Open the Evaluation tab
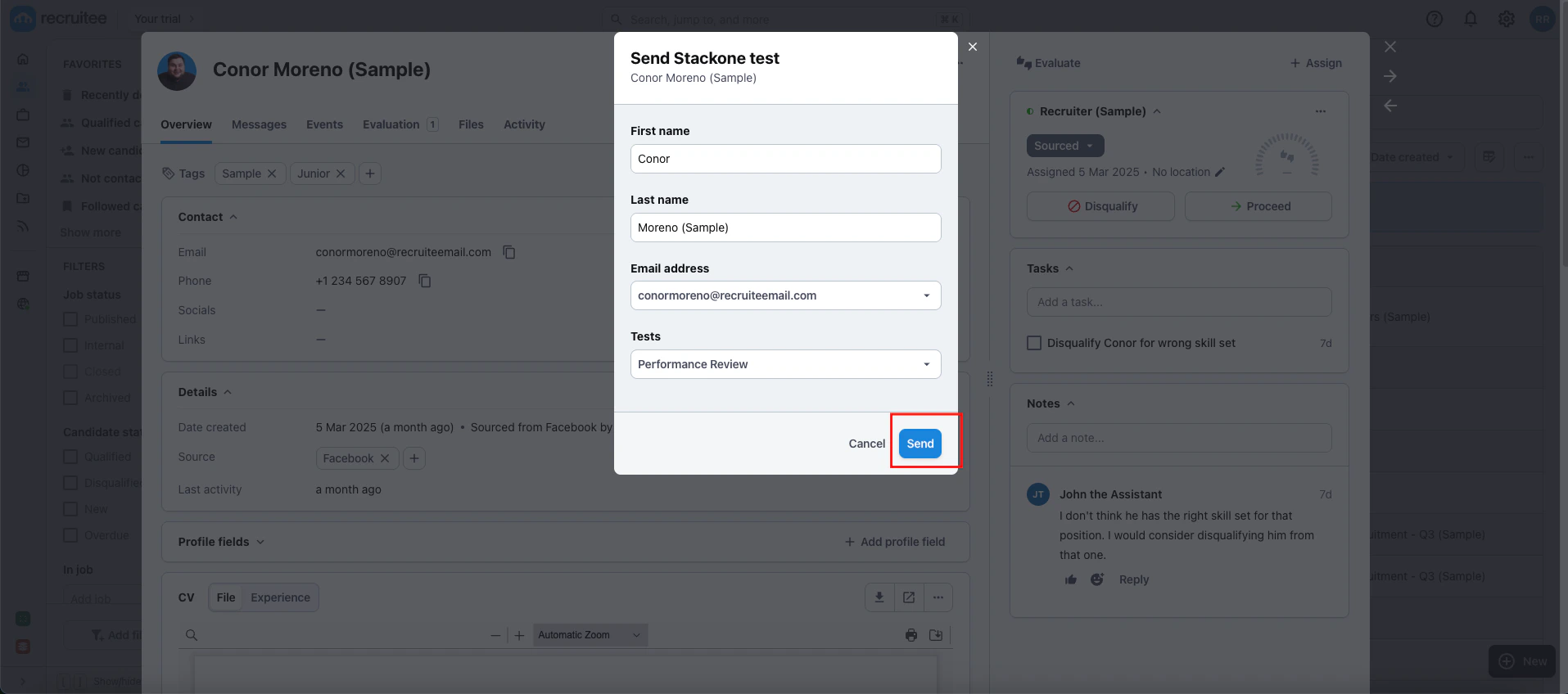Viewport: 1568px width, 694px height. [x=400, y=124]
